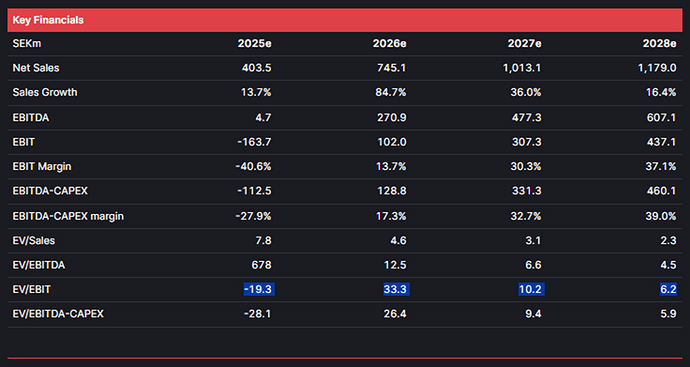Click EV/Sales value 3.1

[x=534, y=240]
